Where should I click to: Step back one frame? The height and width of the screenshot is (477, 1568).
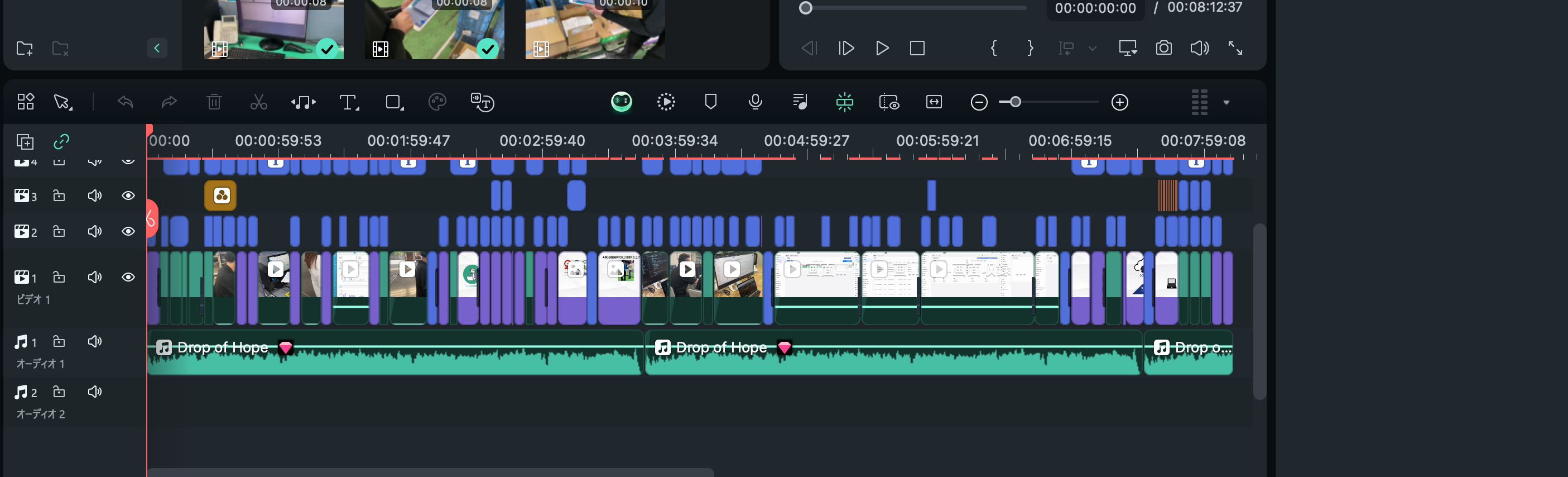coord(810,48)
